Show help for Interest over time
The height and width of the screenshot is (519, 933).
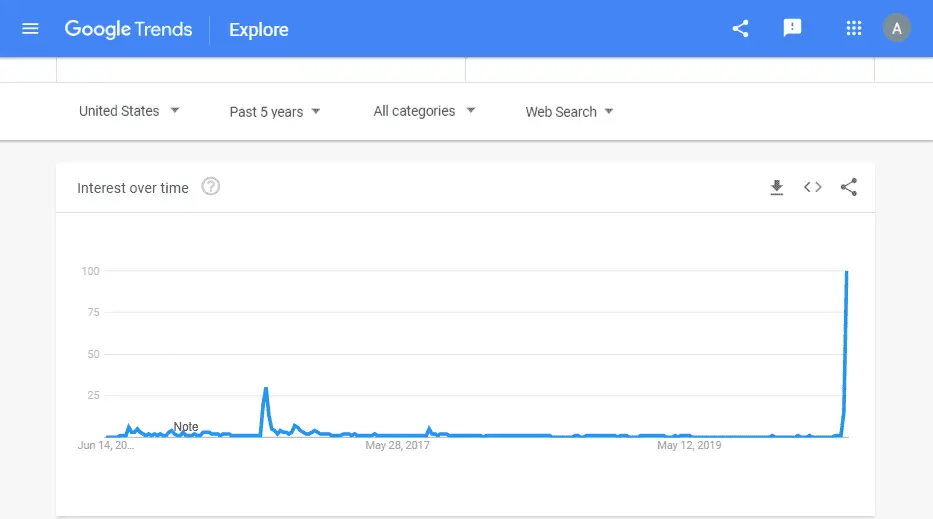click(210, 187)
